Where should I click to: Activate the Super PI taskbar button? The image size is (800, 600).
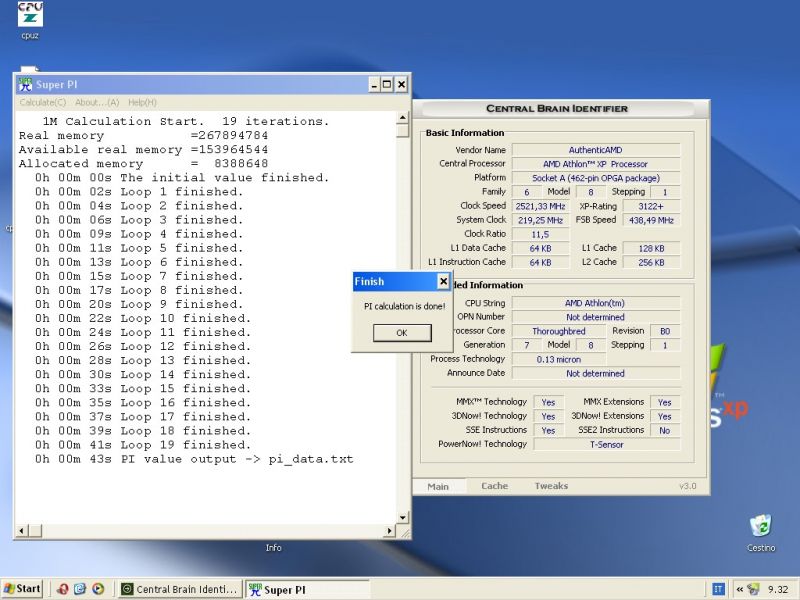coord(307,589)
